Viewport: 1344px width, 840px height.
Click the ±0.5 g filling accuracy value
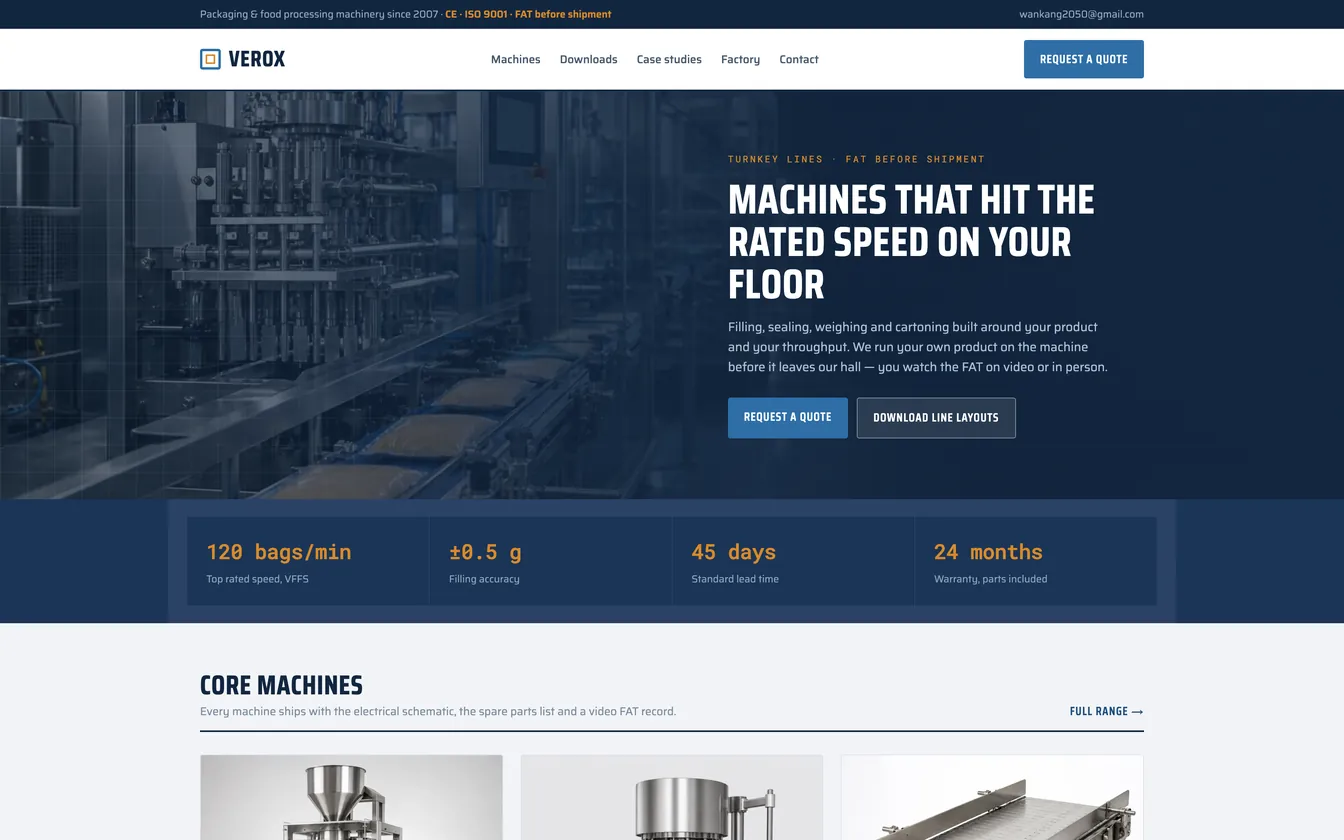point(485,552)
